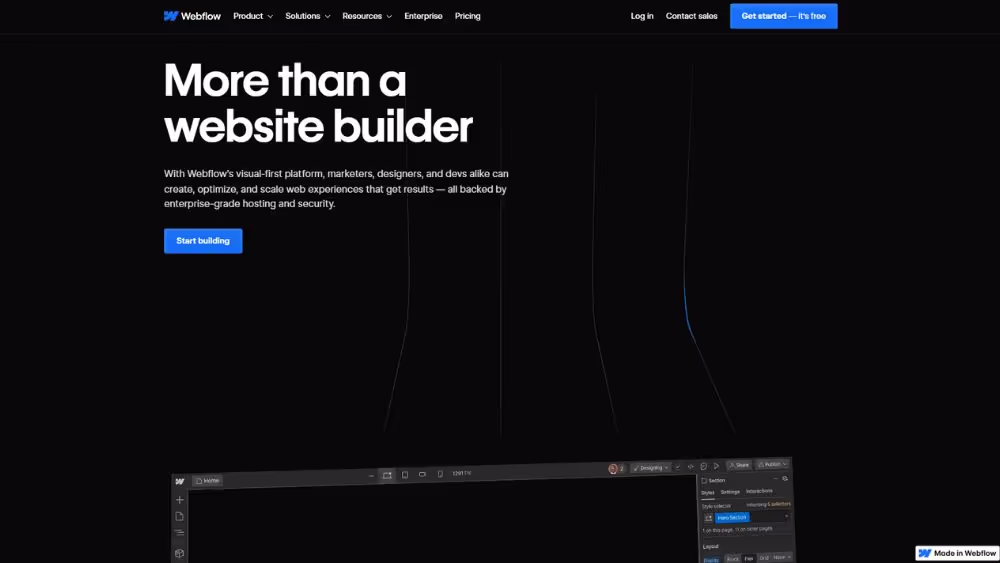Open the Publish dropdown button
Image resolution: width=1000 pixels, height=563 pixels.
pos(772,464)
